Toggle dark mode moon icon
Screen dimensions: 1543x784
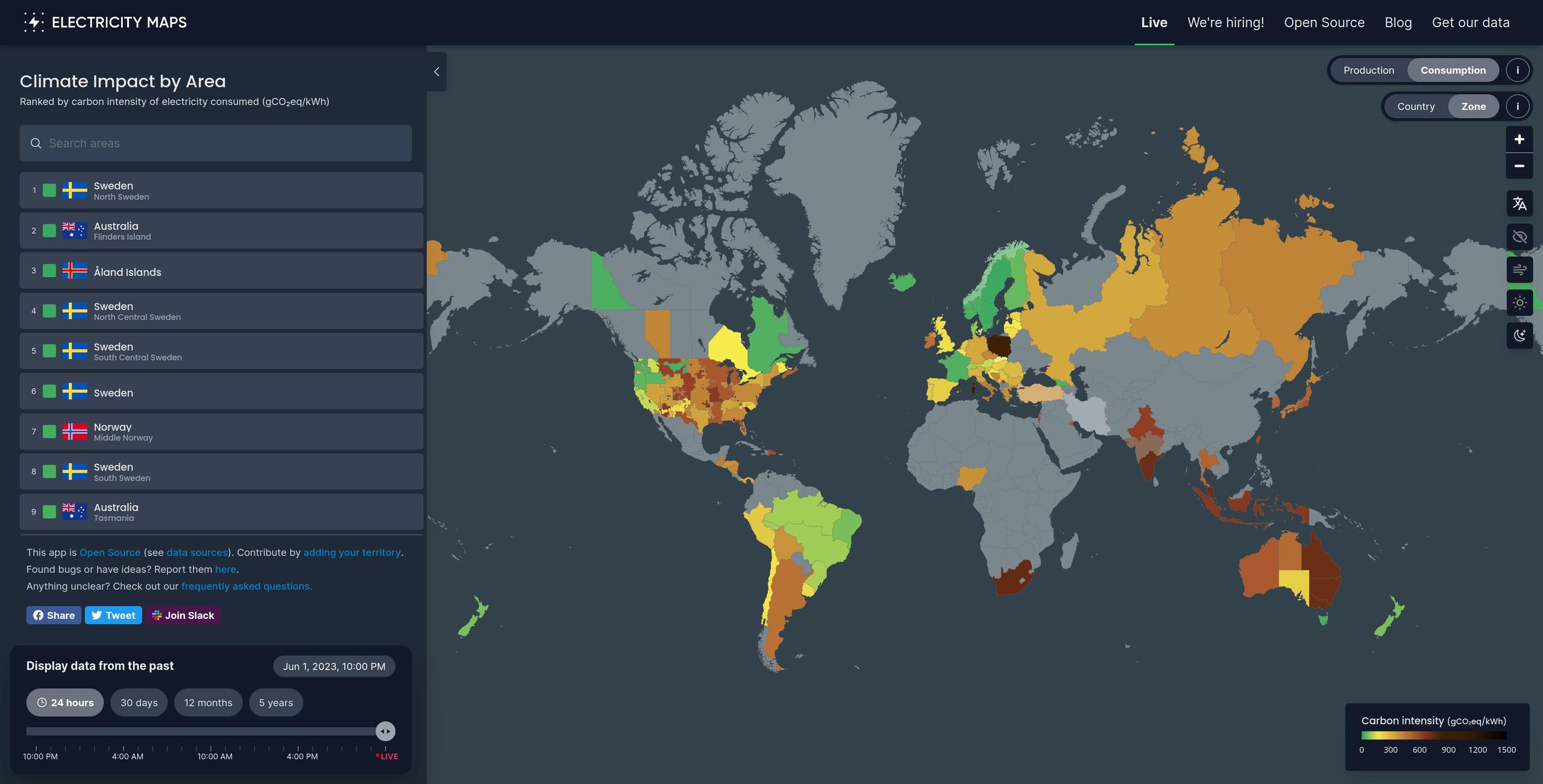[1519, 336]
